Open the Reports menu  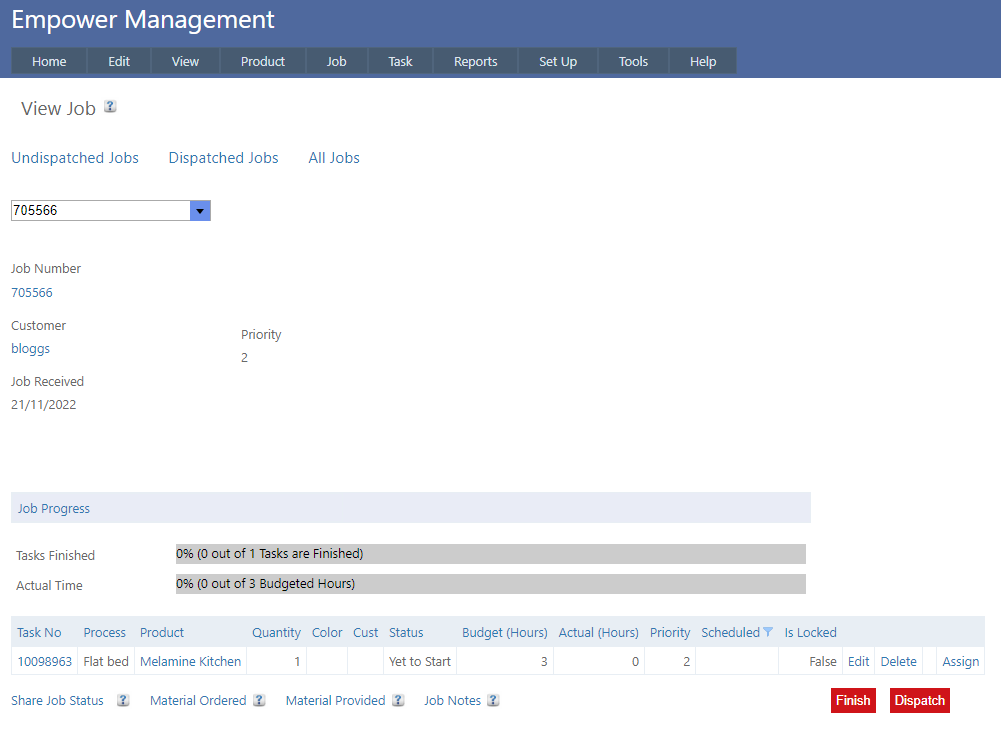click(475, 62)
